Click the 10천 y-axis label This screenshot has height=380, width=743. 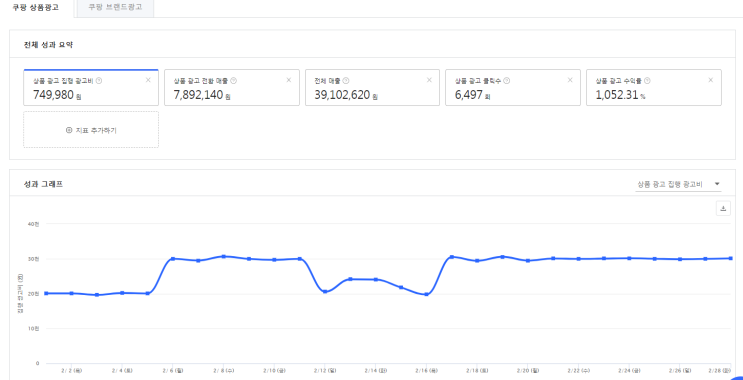(34, 328)
